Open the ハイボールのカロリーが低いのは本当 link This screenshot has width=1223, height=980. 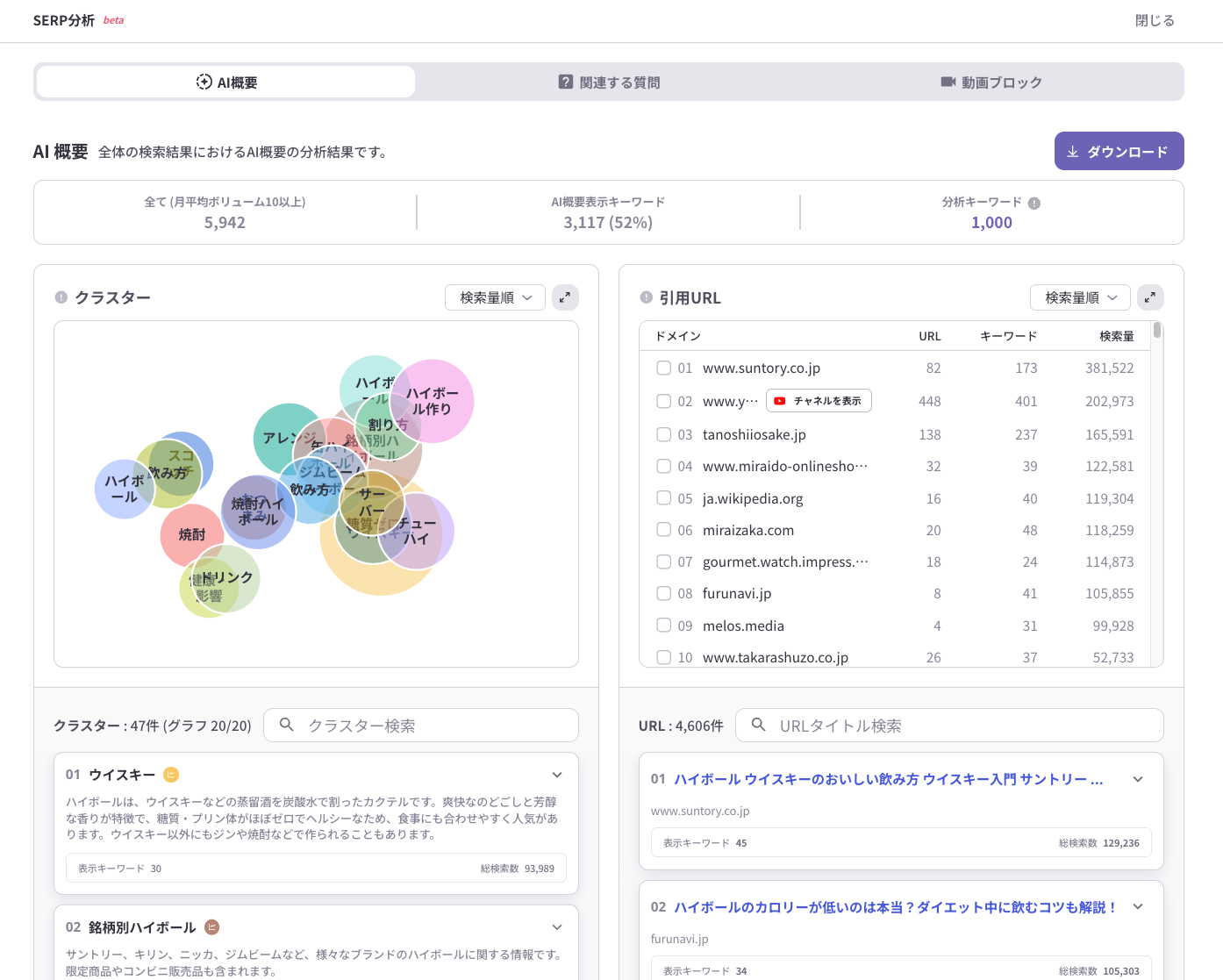(x=897, y=907)
